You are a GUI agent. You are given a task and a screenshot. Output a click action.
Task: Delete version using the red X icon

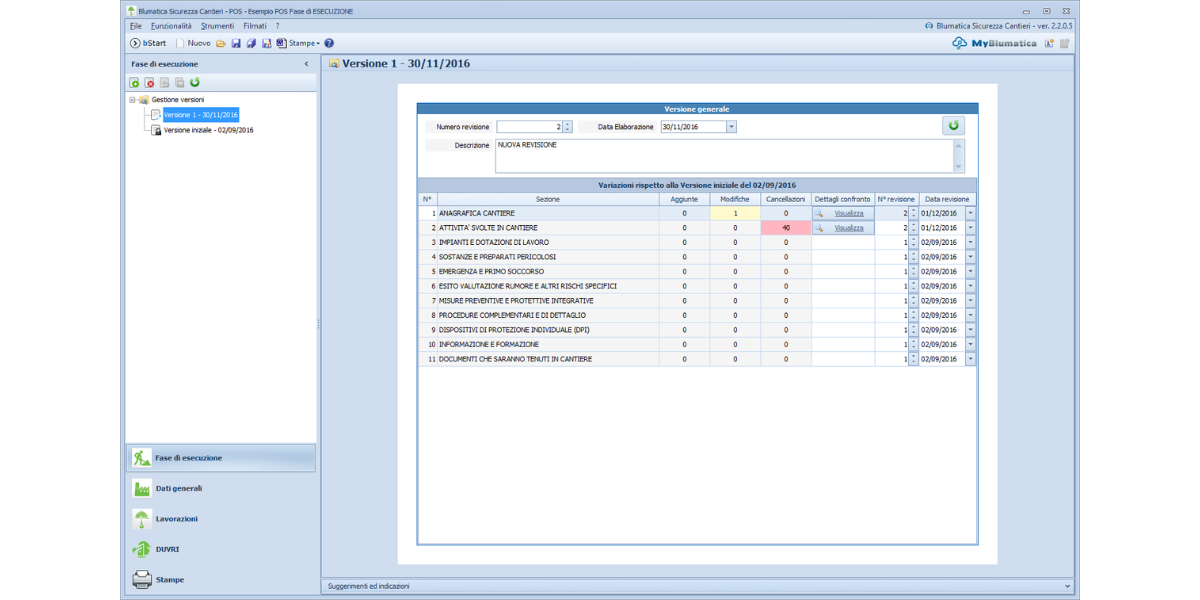[x=149, y=82]
